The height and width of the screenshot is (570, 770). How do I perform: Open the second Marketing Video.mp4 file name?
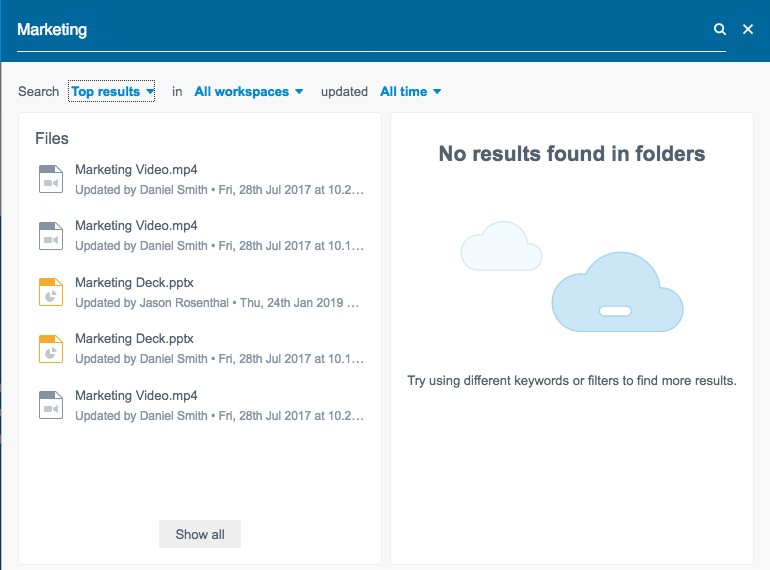(136, 225)
